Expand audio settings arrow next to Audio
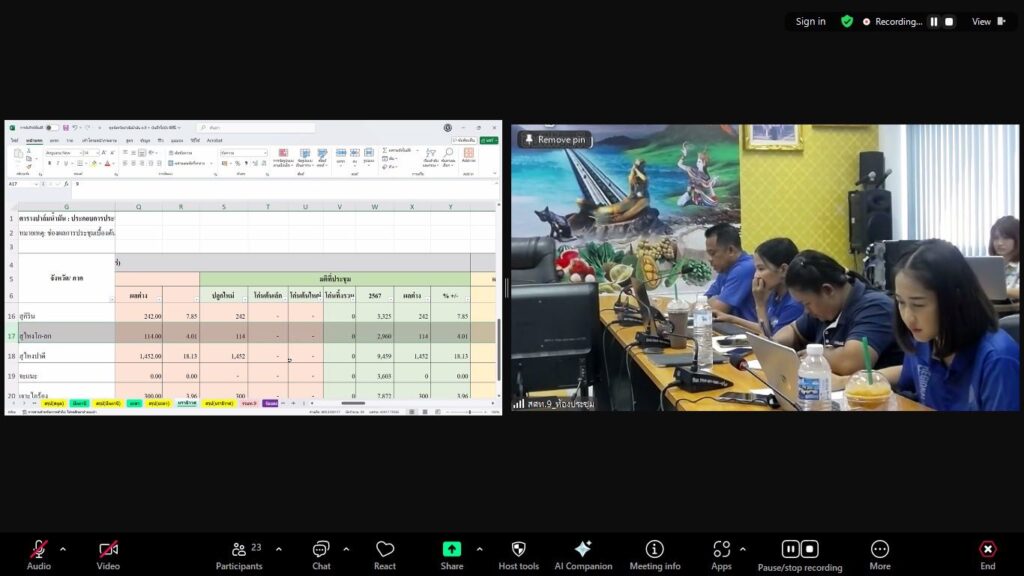This screenshot has width=1024, height=576. [63, 549]
